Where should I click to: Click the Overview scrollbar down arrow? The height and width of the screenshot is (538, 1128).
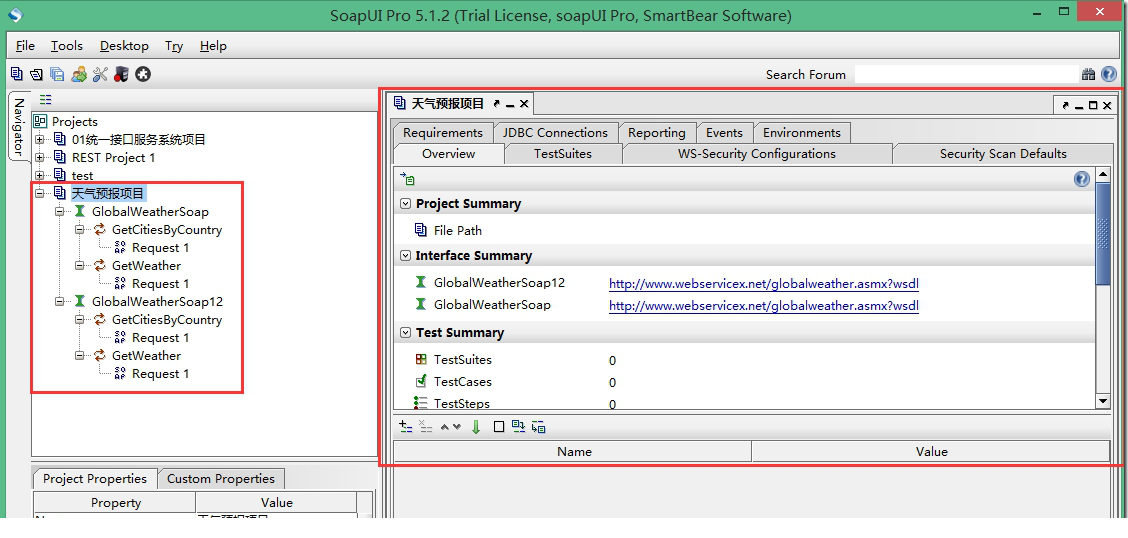click(1102, 401)
